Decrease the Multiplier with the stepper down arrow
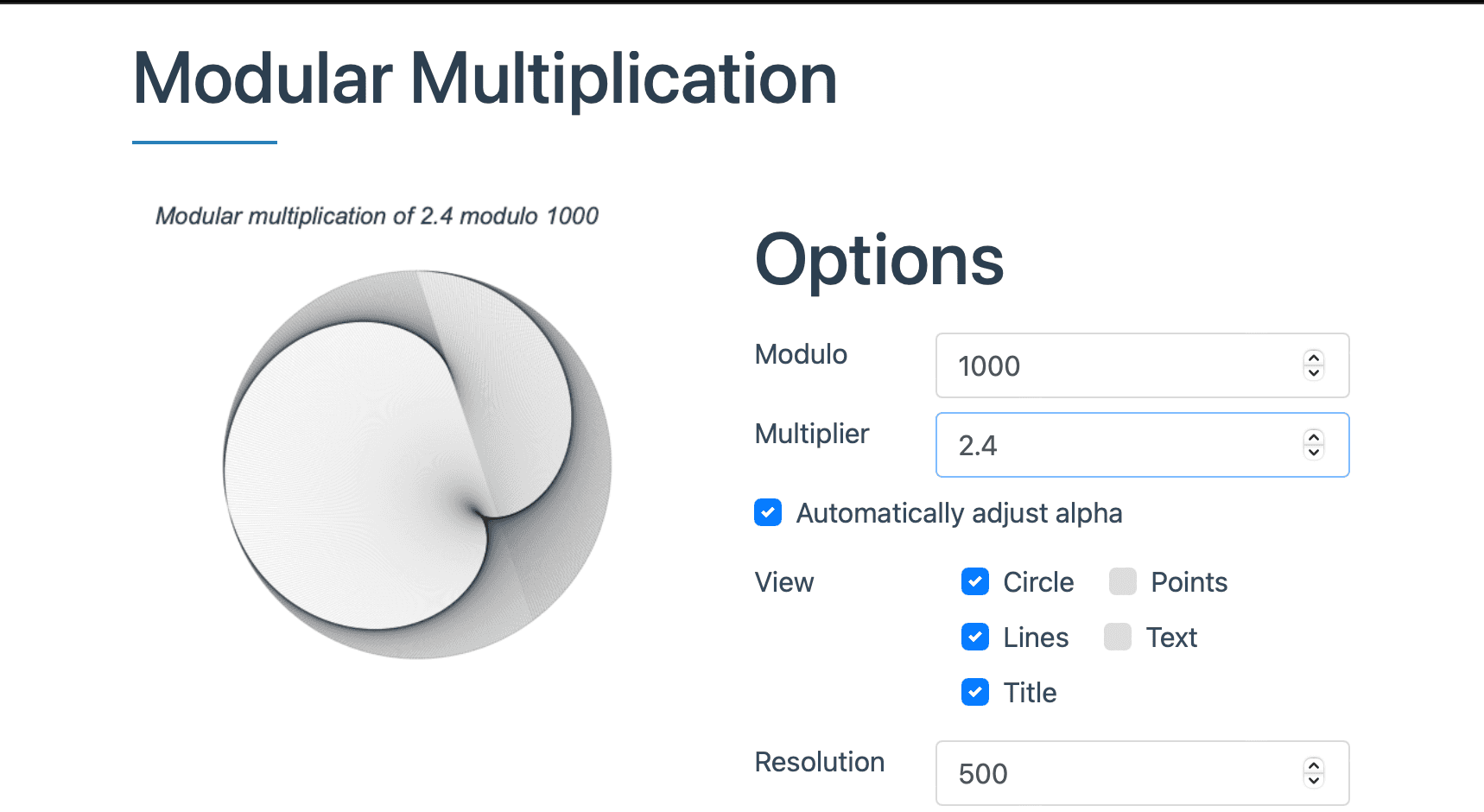This screenshot has height=812, width=1484. coord(1313,452)
